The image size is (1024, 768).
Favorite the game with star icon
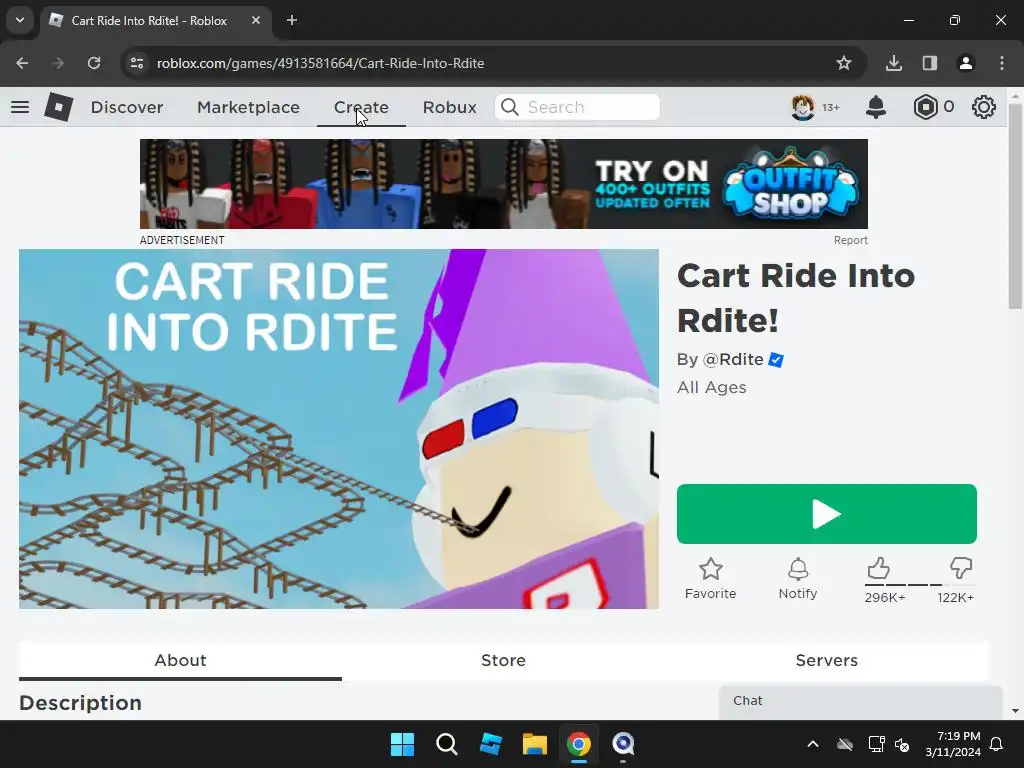pyautogui.click(x=711, y=569)
